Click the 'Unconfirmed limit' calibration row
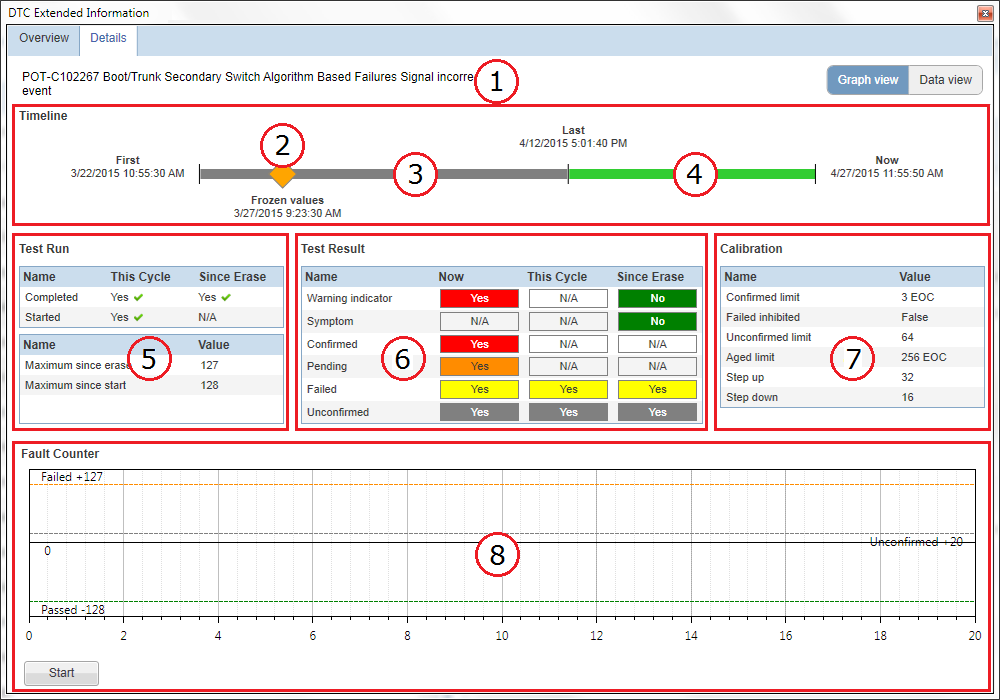The height and width of the screenshot is (700, 1000). point(853,337)
